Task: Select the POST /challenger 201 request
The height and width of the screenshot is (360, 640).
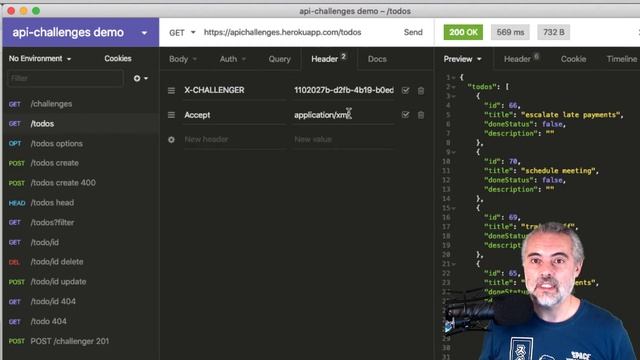Action: coord(81,341)
